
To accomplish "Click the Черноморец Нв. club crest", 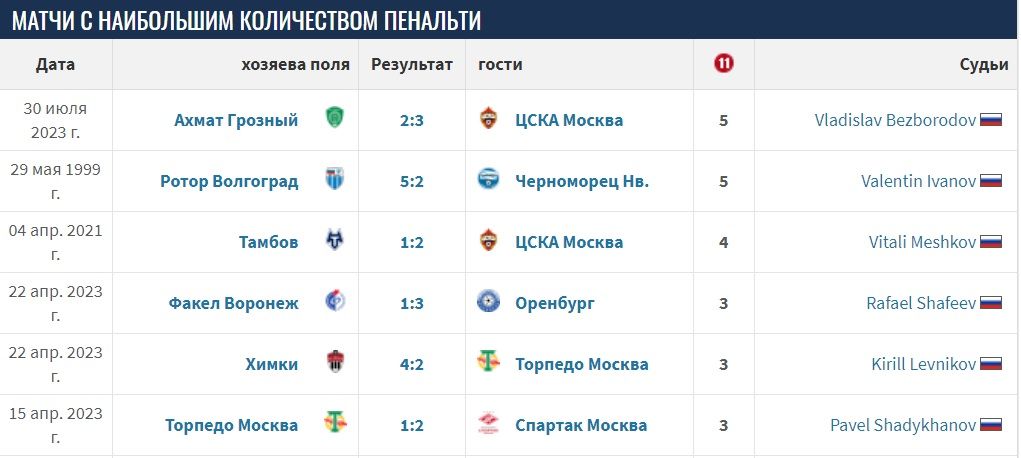I will coord(488,179).
